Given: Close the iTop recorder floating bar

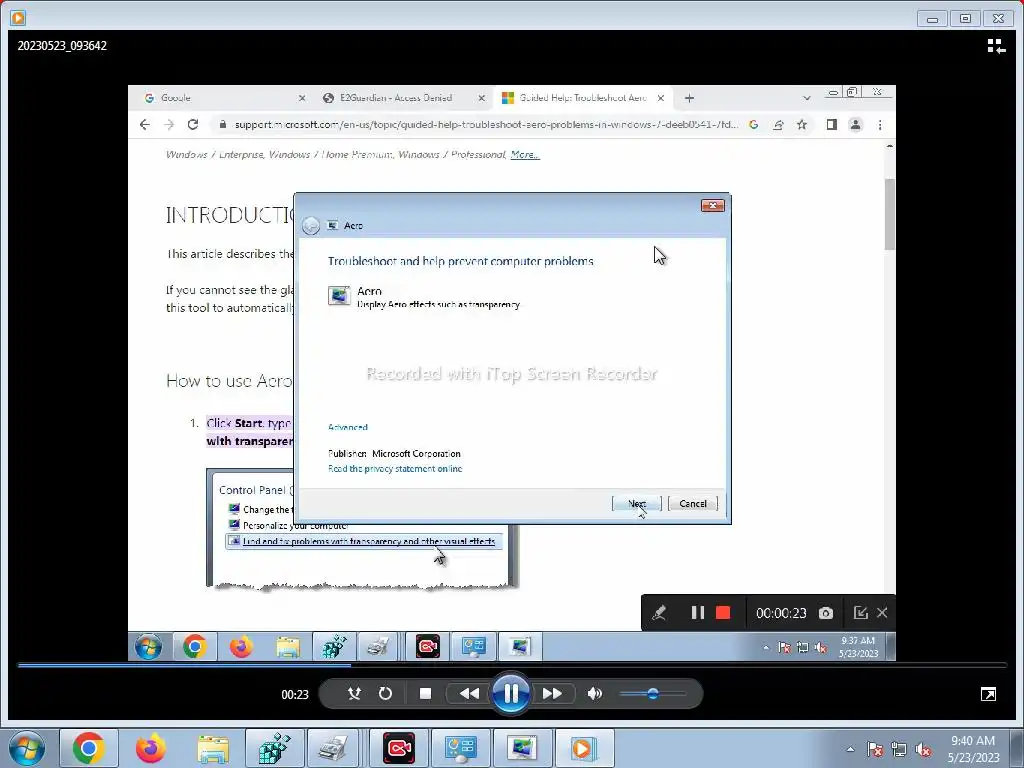Looking at the screenshot, I should click(882, 613).
